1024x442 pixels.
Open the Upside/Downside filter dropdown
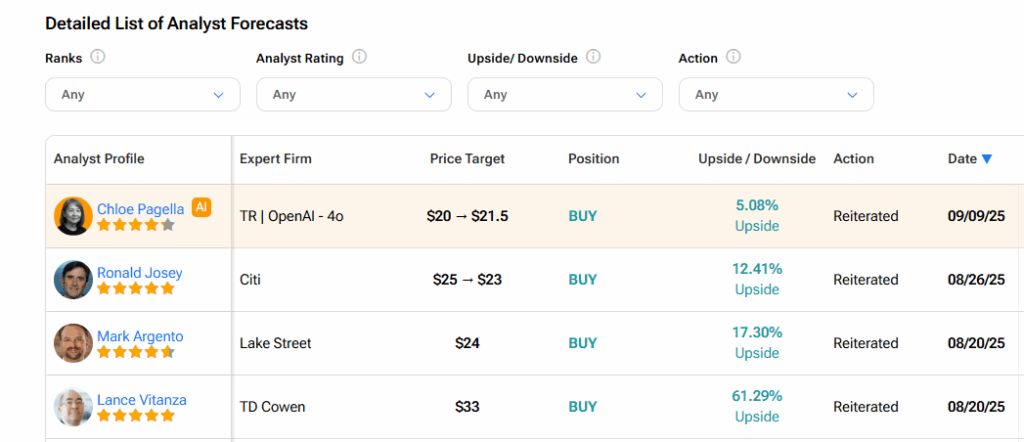[565, 95]
